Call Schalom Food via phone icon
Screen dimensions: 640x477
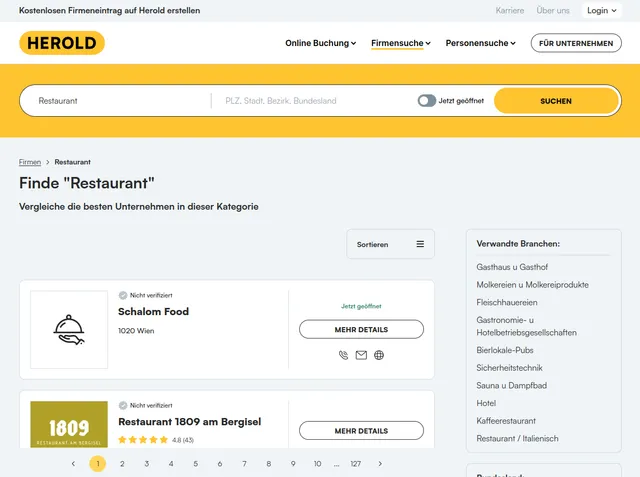pos(344,355)
